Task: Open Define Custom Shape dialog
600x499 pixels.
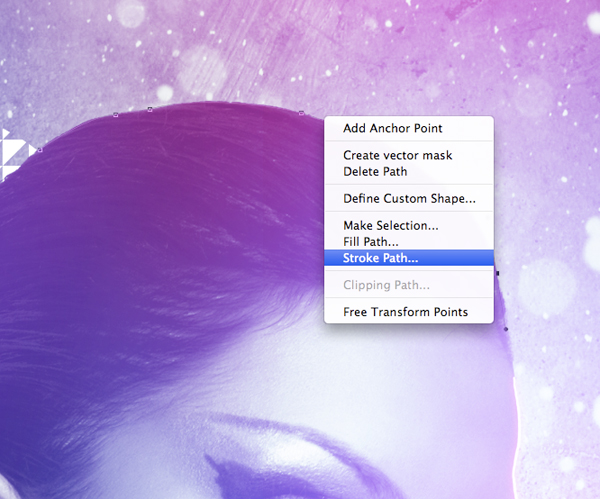Action: 409,198
